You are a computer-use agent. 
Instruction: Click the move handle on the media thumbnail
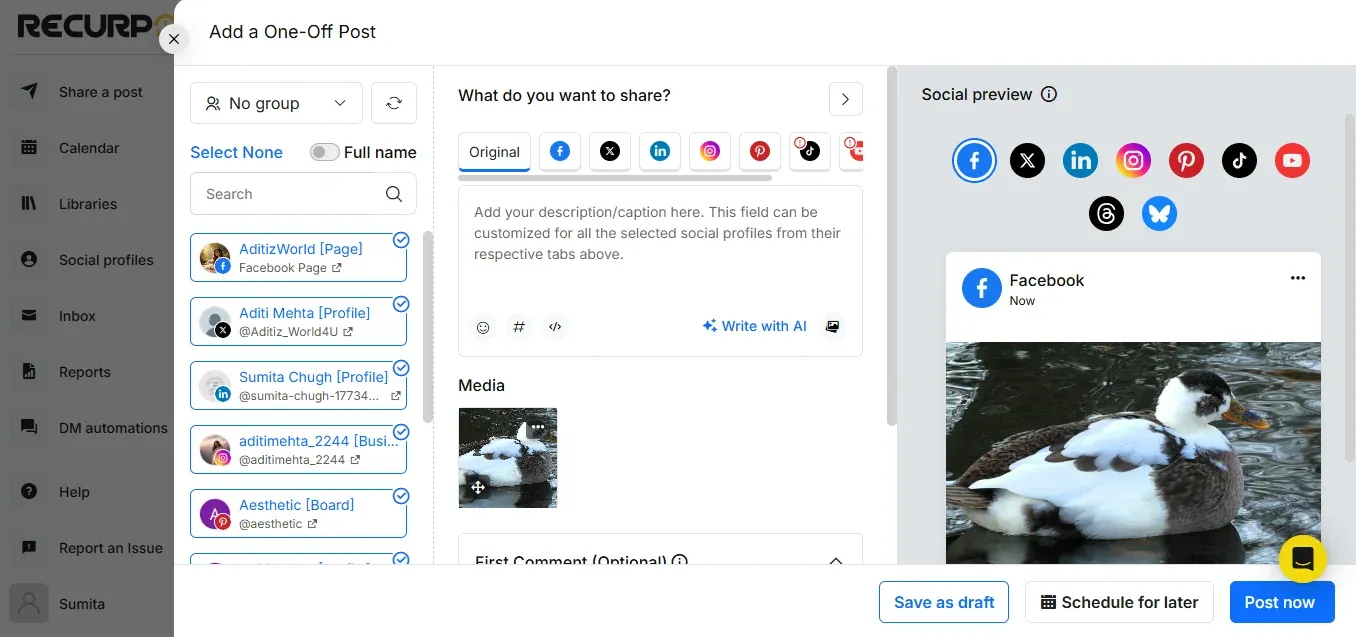[x=478, y=488]
